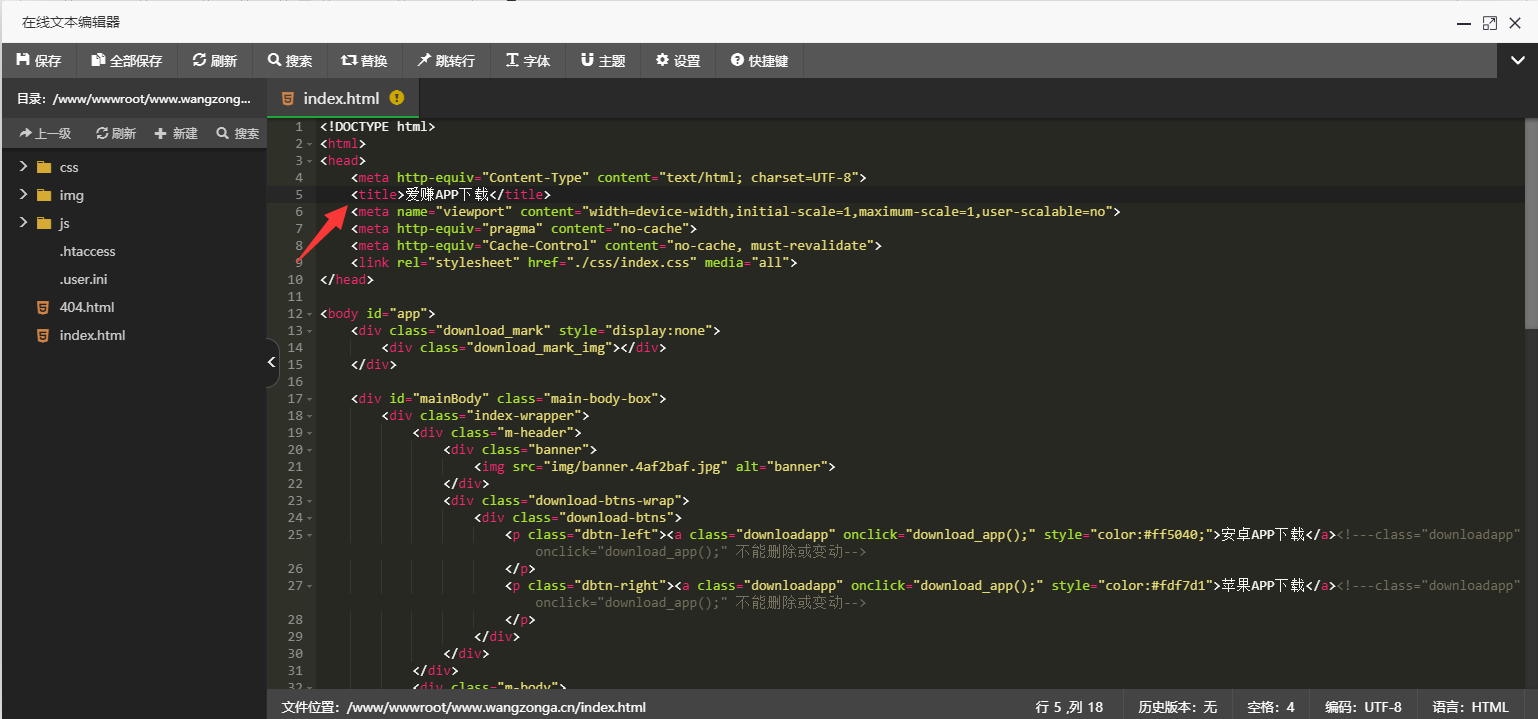Search files in sidebar 搜索

(x=238, y=133)
